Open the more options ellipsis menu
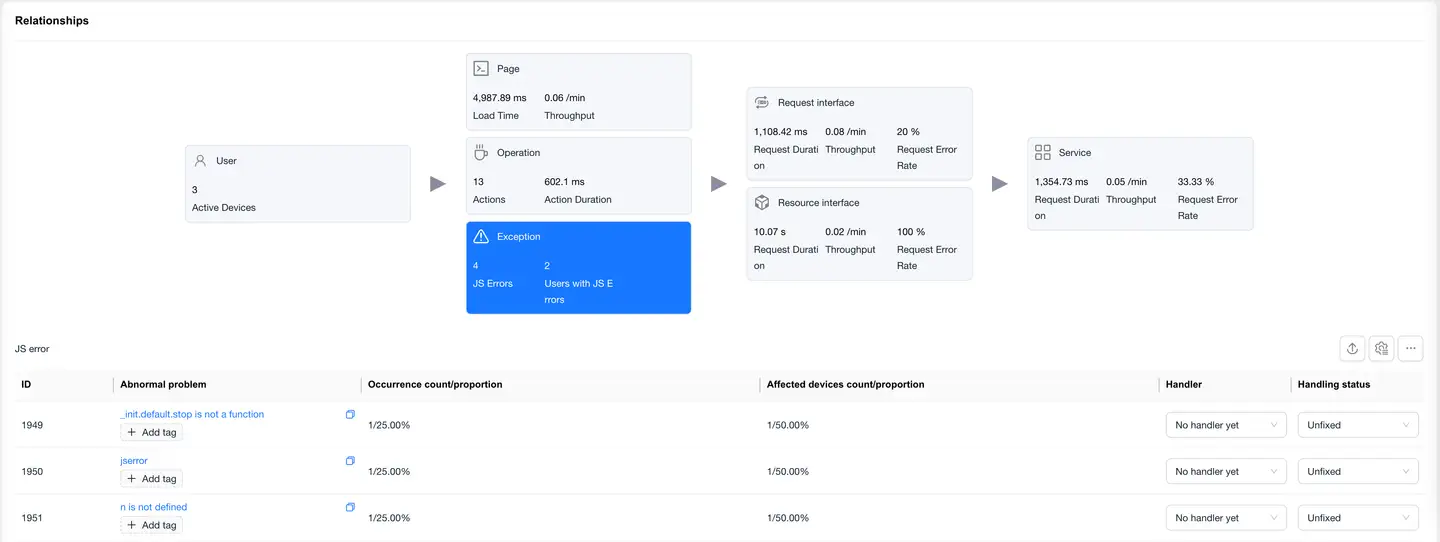Image resolution: width=1440 pixels, height=542 pixels. pos(1410,348)
